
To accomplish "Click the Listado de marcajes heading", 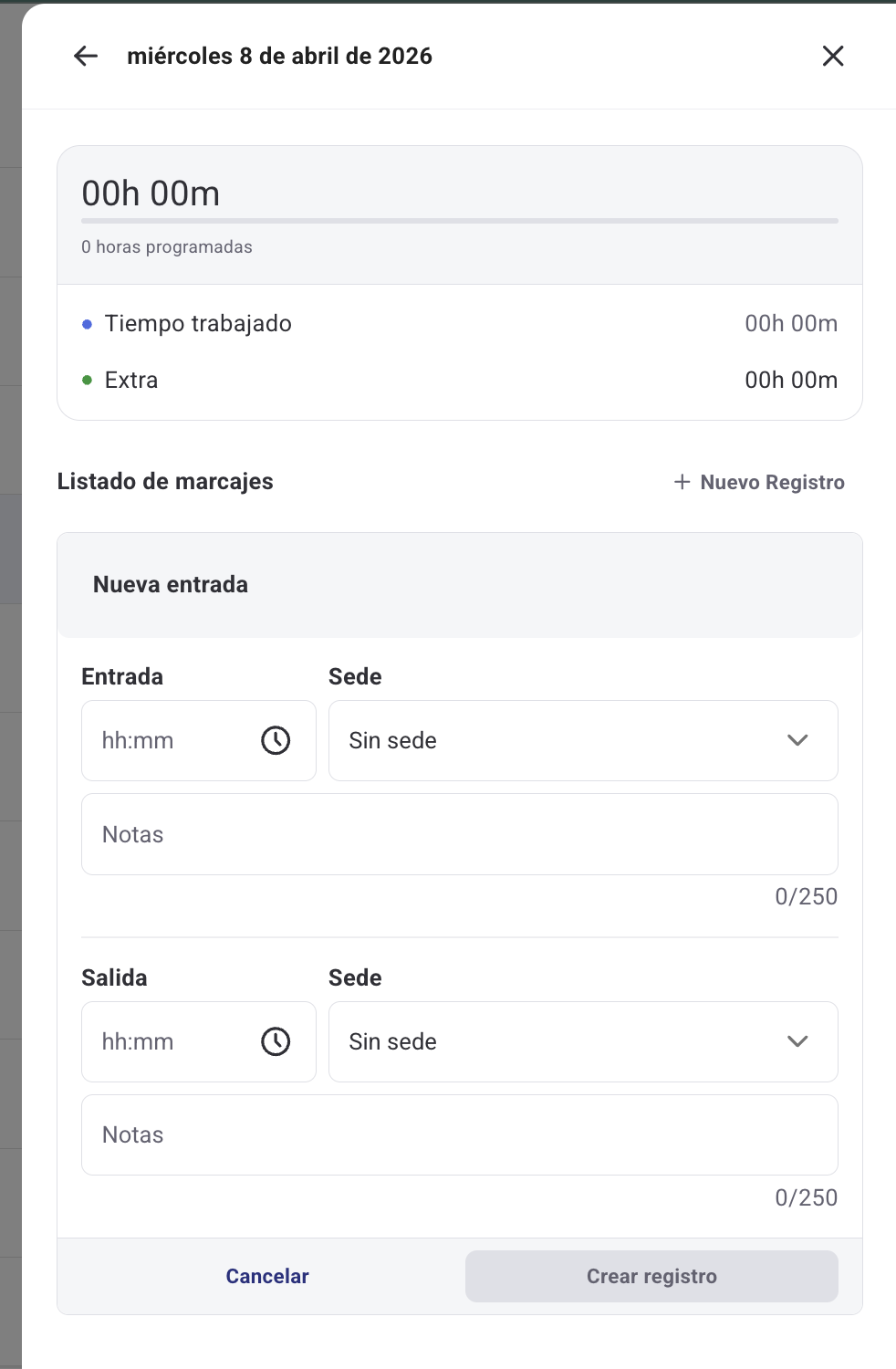I will (x=165, y=482).
